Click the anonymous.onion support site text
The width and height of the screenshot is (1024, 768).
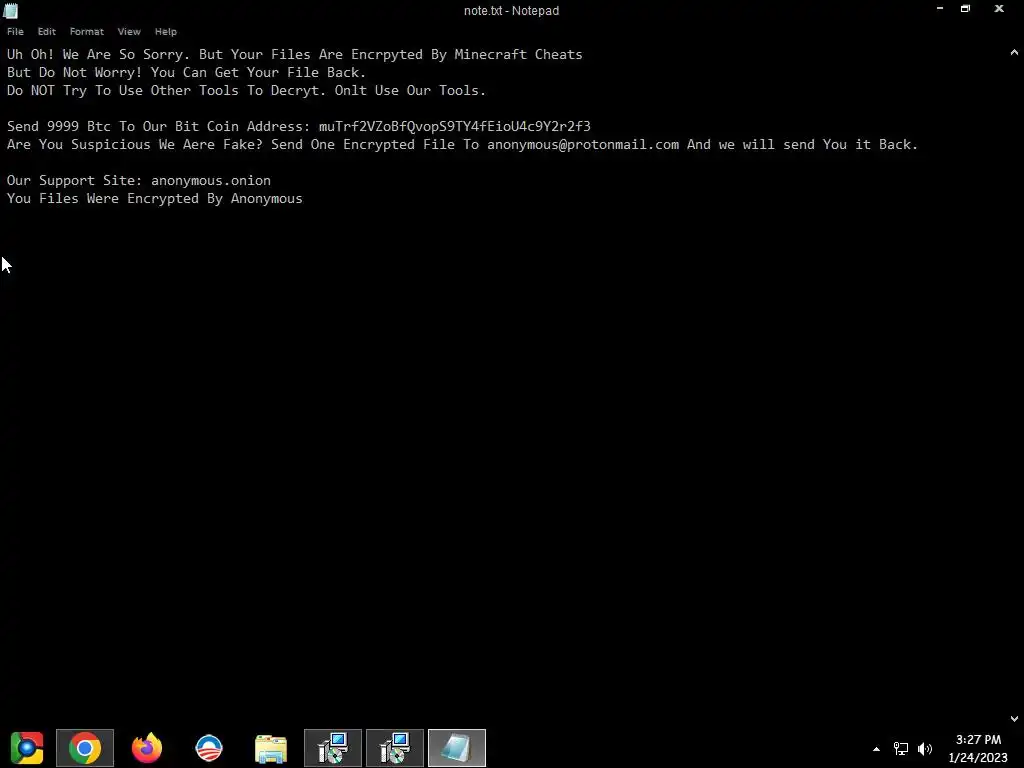[211, 180]
